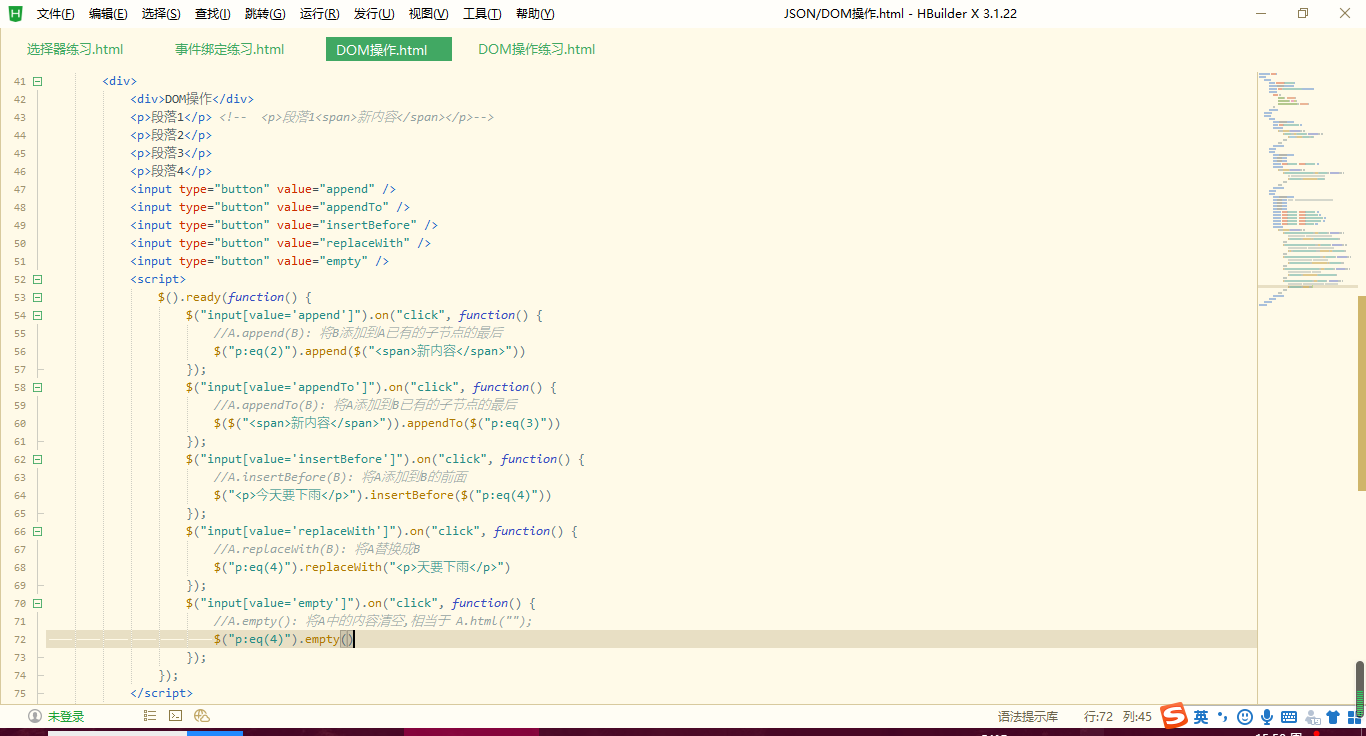Switch to DOM操作练习.html tab

coord(537,49)
